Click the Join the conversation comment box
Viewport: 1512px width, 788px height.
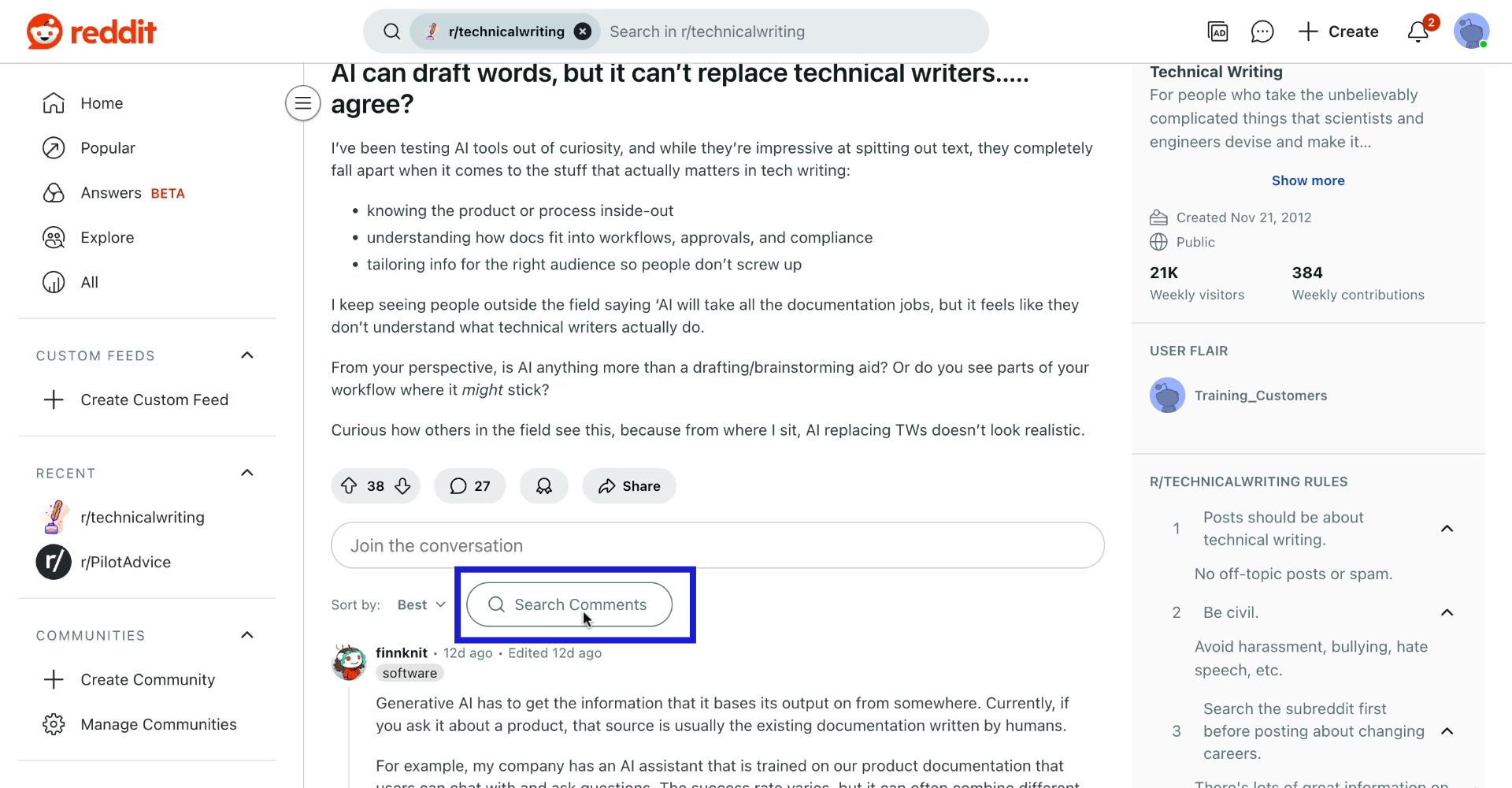tap(717, 545)
